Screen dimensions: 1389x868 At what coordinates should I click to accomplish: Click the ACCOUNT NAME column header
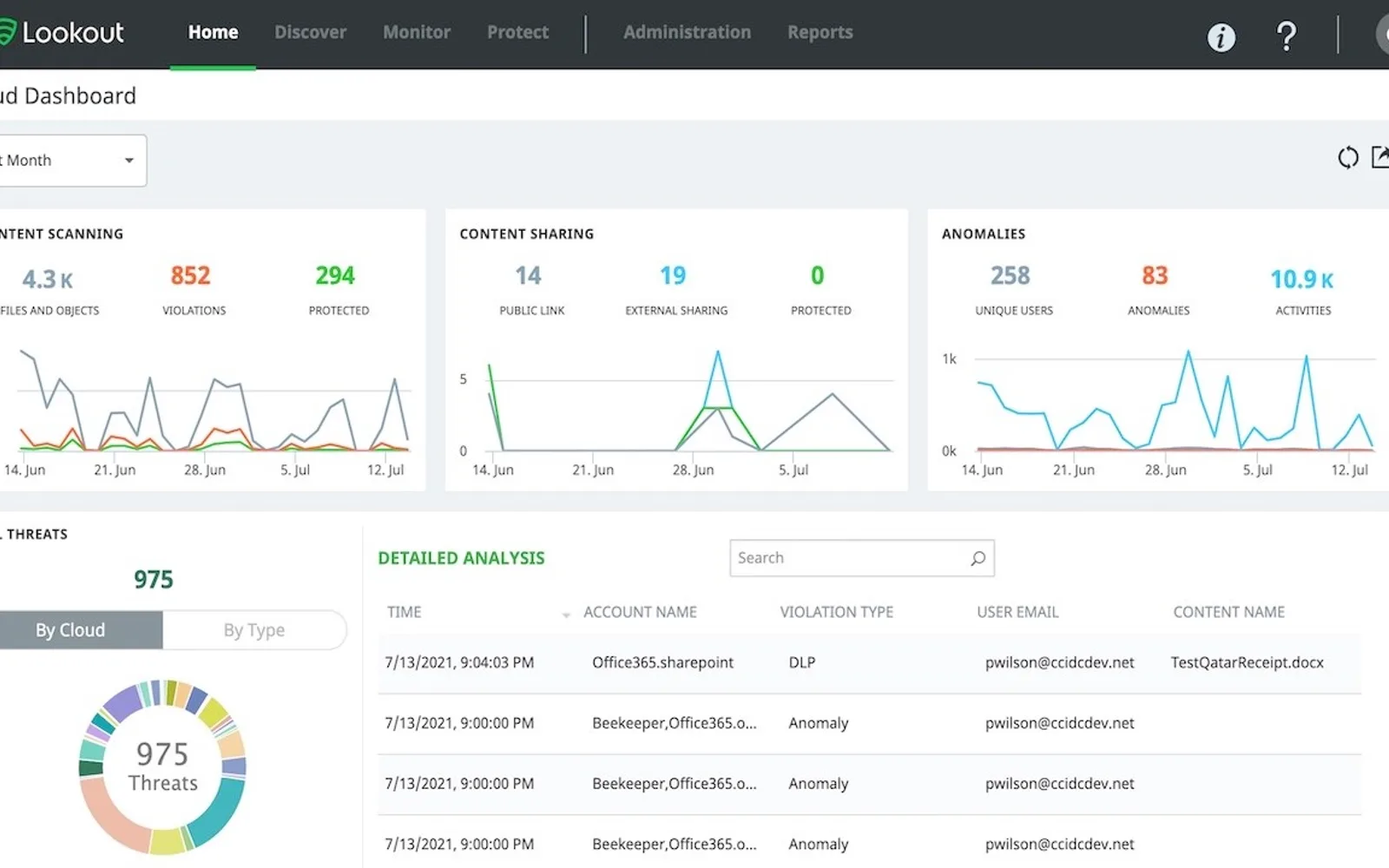[640, 612]
